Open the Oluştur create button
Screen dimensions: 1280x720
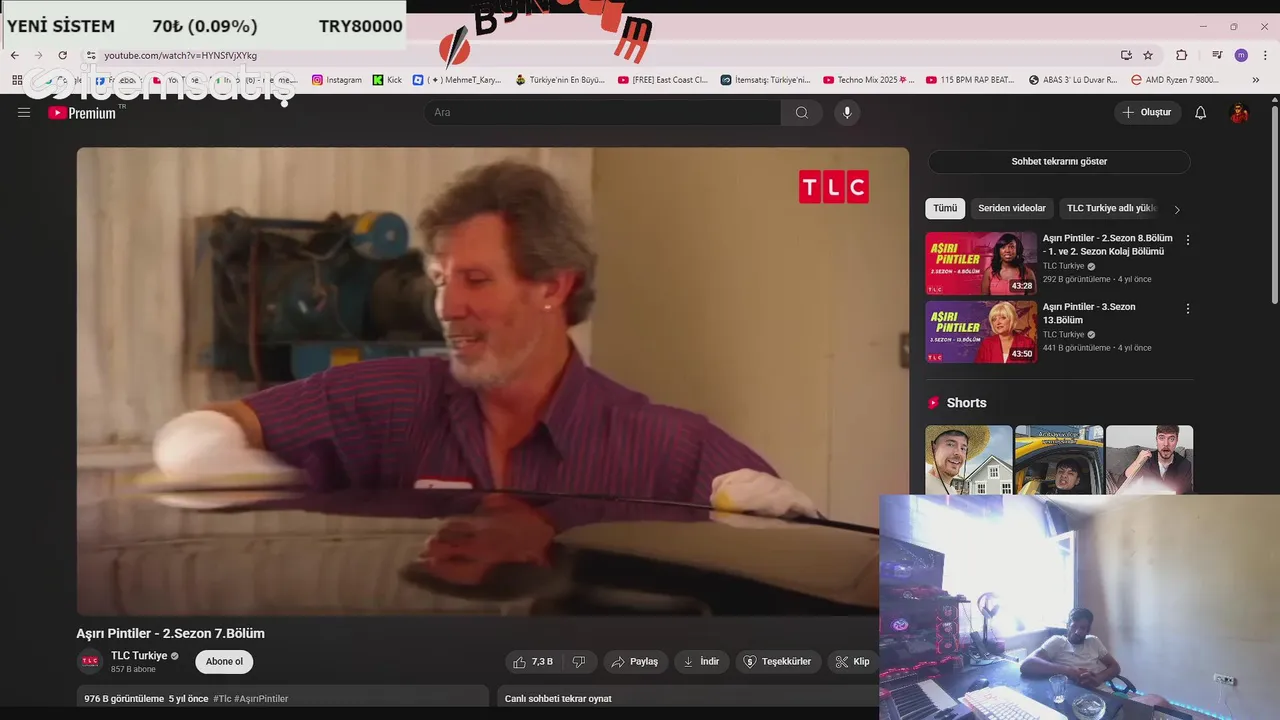click(1147, 113)
